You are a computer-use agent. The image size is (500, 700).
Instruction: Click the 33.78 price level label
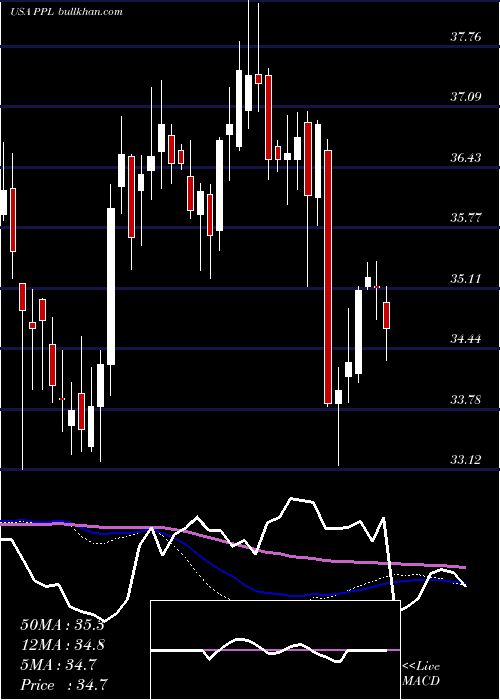click(x=466, y=400)
